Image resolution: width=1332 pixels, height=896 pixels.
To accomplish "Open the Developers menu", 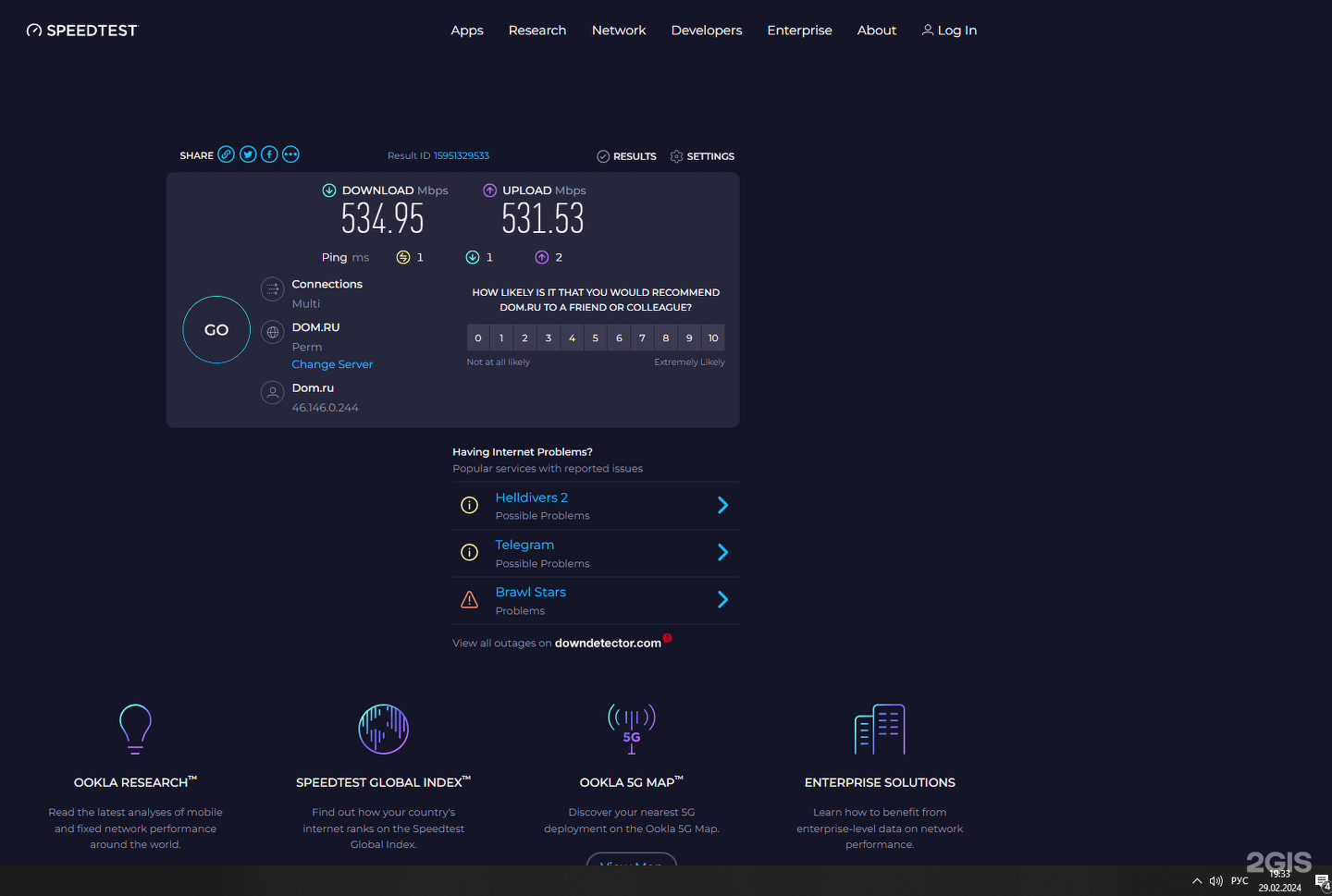I will (707, 31).
